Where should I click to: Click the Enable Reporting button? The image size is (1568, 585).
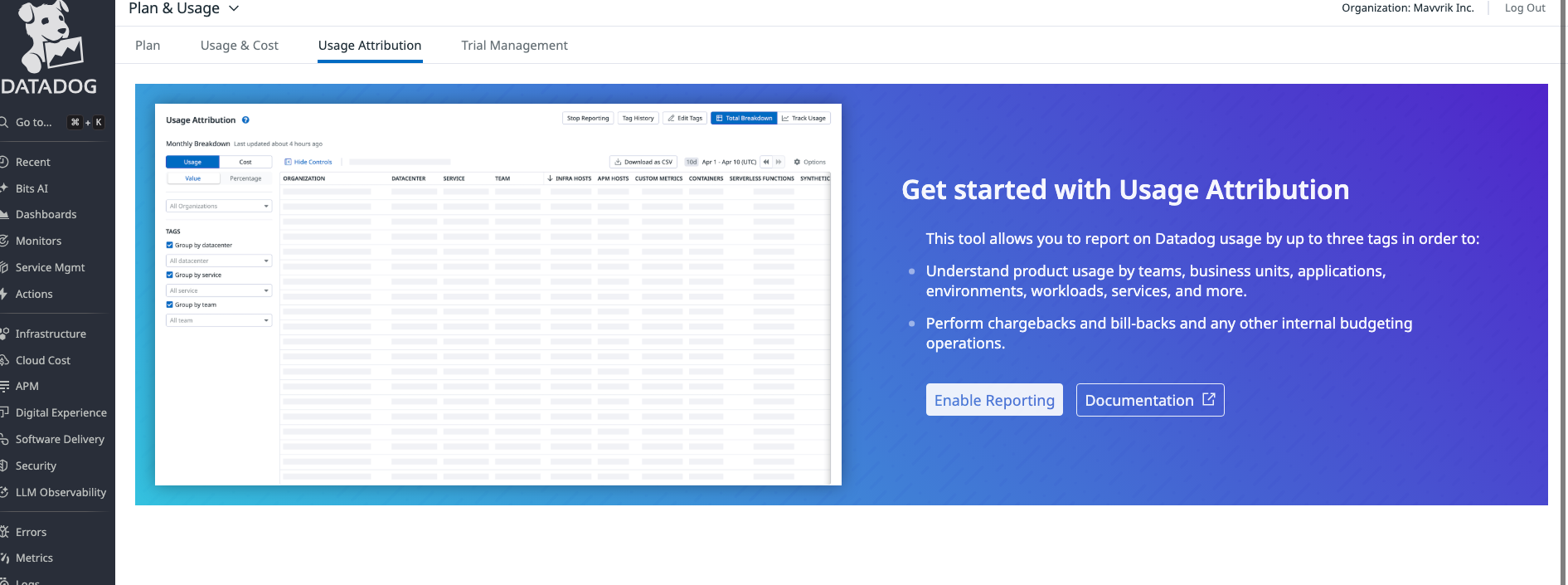(993, 400)
